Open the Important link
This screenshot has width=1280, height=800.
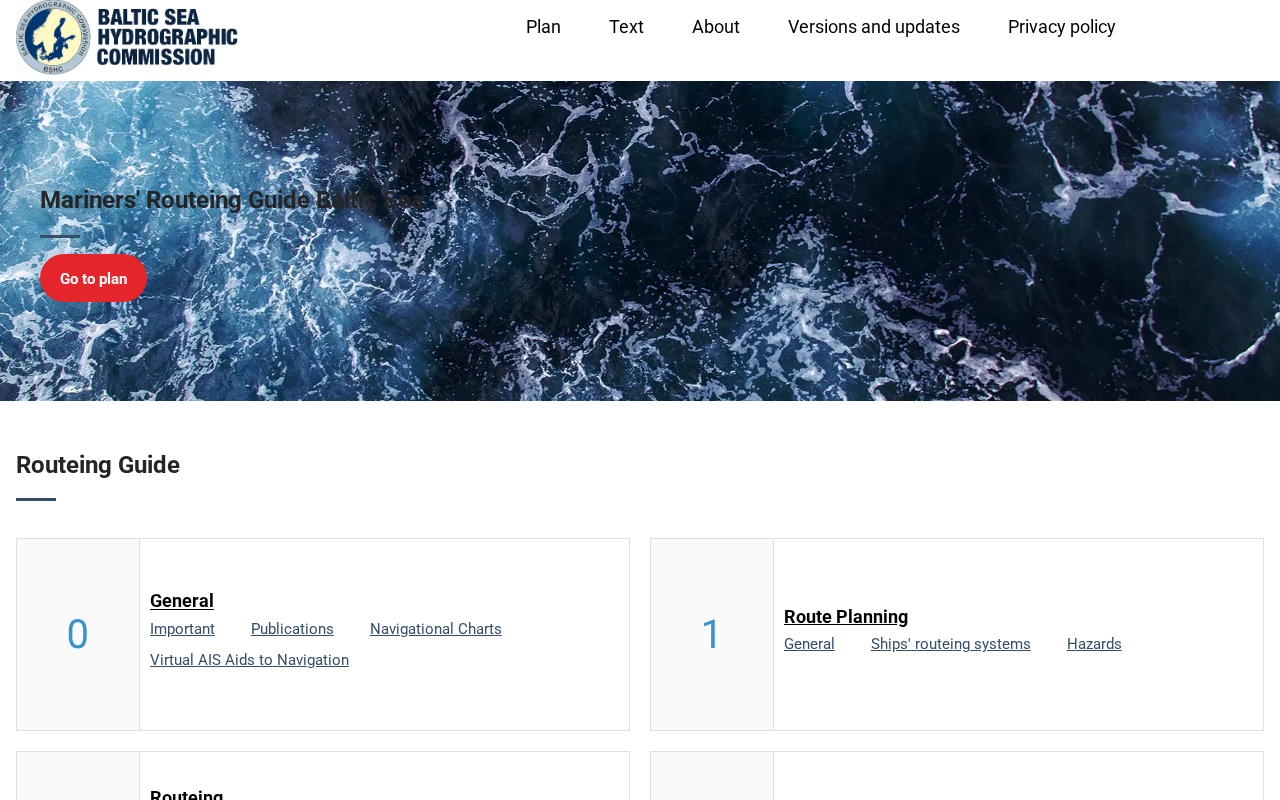coord(182,629)
